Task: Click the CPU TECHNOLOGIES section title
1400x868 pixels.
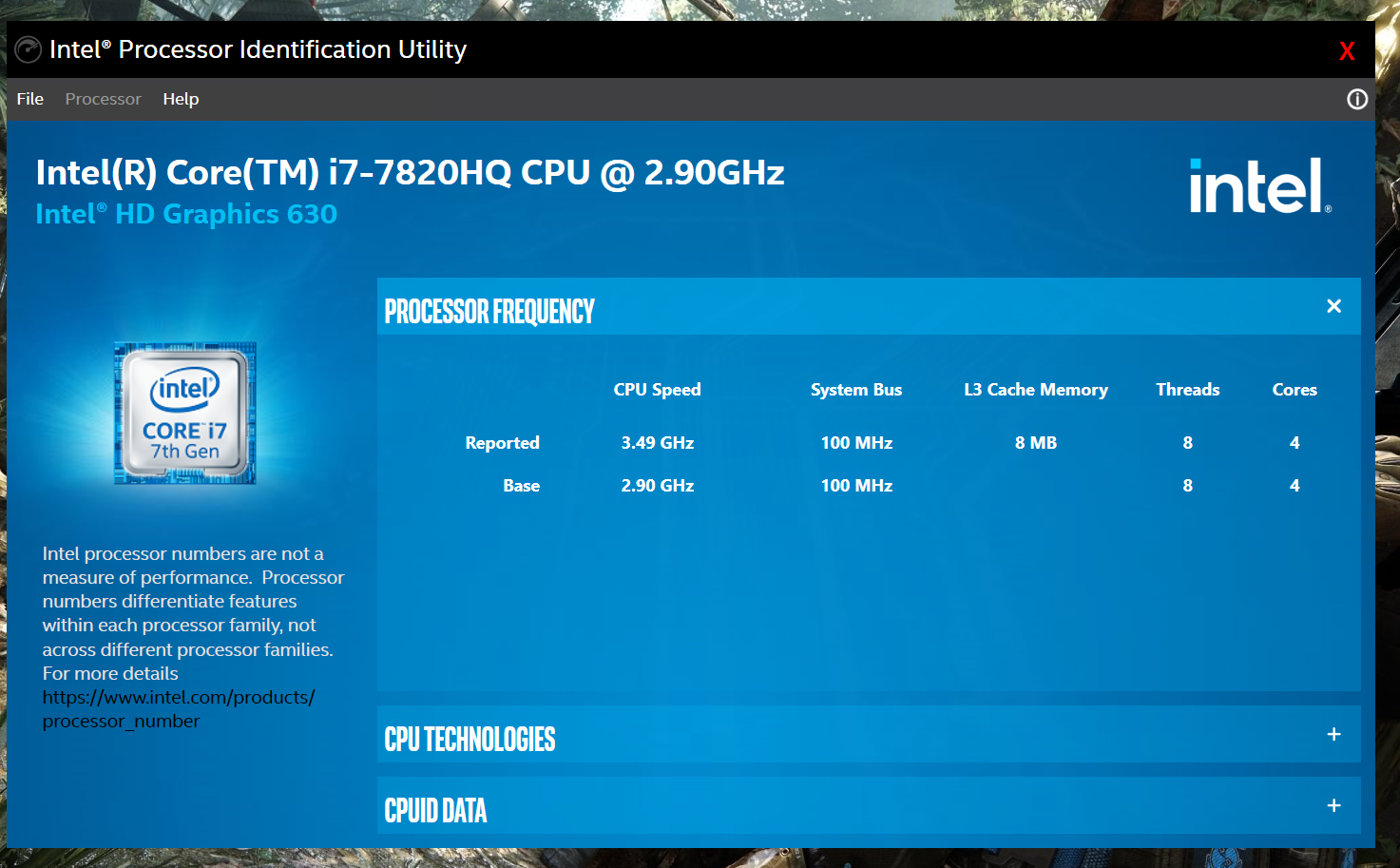Action: (x=470, y=739)
